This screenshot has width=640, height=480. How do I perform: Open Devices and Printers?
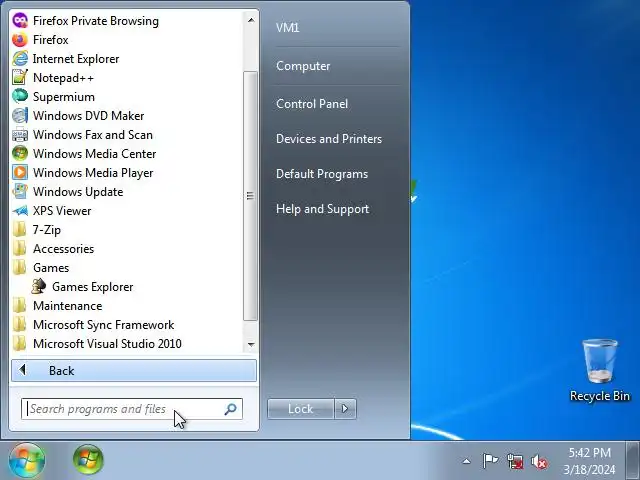(329, 139)
